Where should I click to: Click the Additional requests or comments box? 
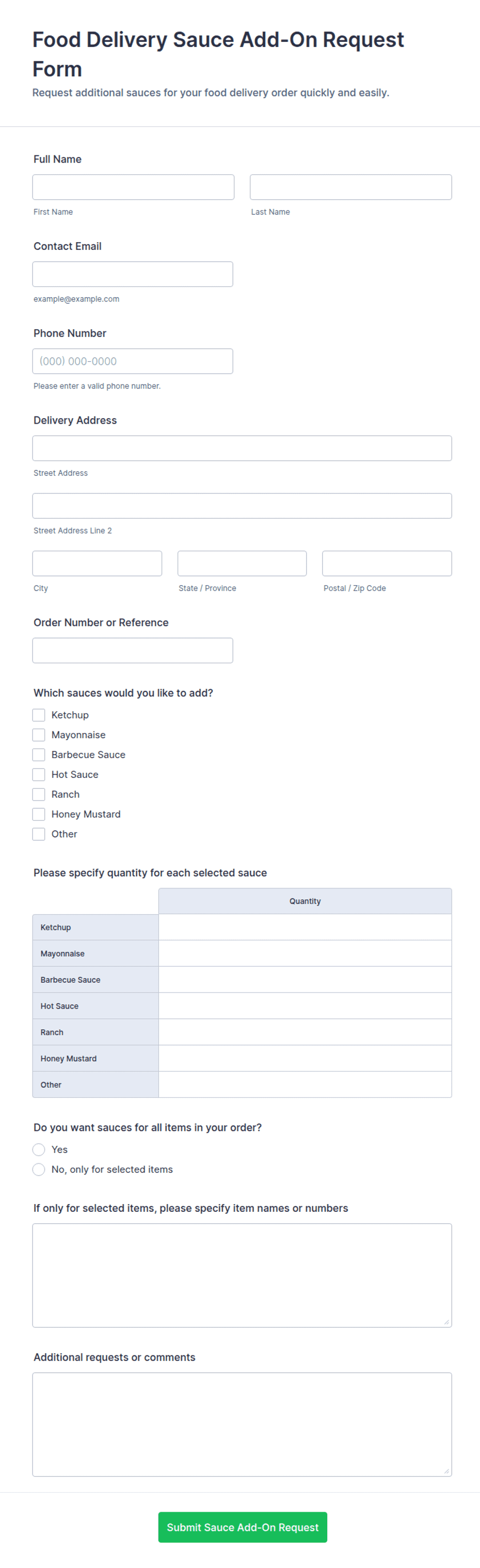[242, 1425]
